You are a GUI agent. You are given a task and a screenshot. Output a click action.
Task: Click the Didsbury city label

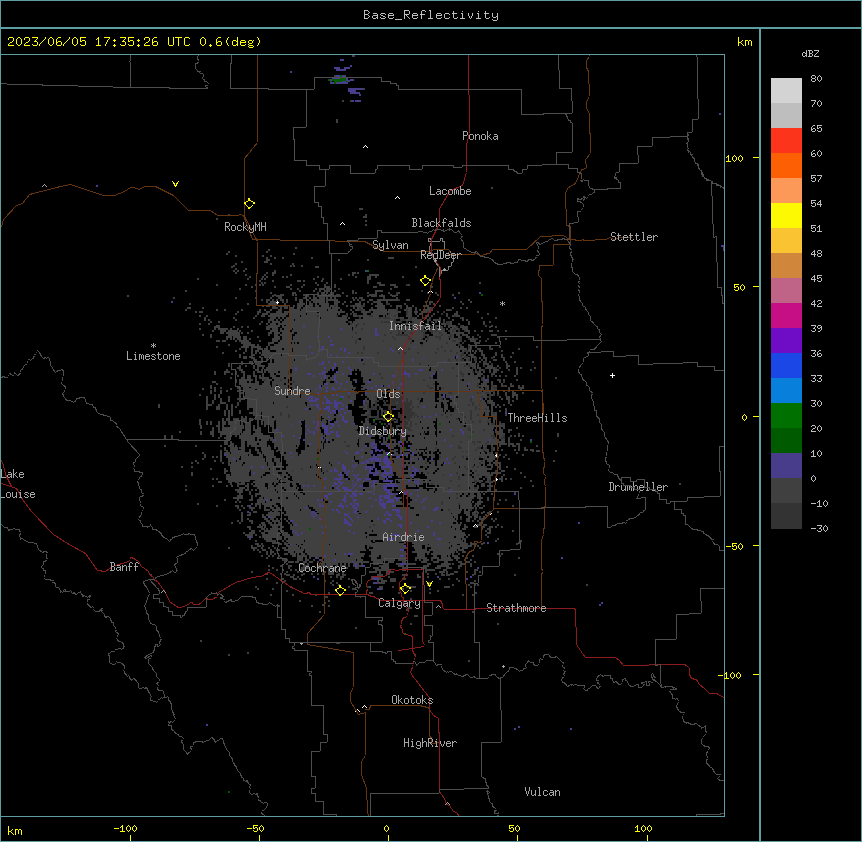tap(383, 431)
